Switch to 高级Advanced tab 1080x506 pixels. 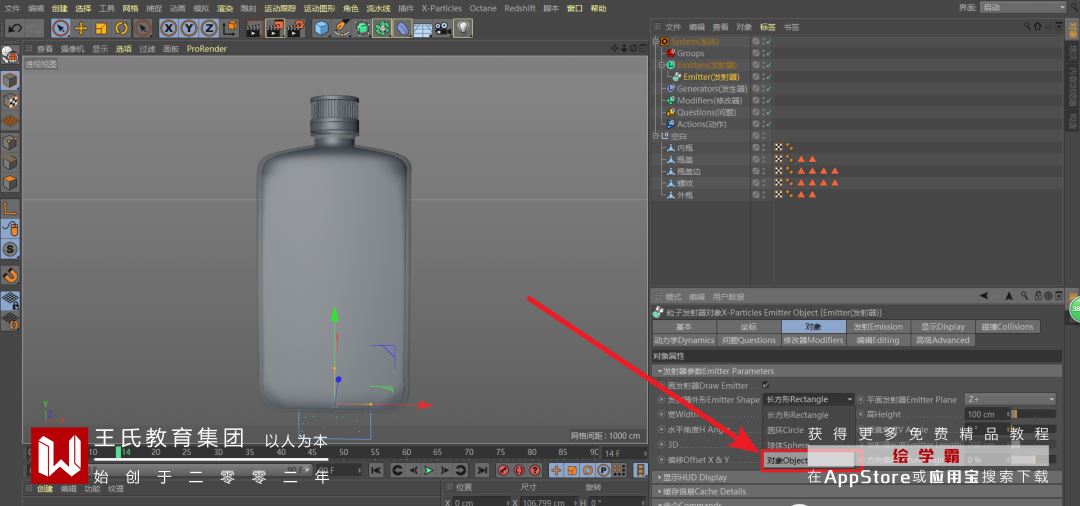943,340
